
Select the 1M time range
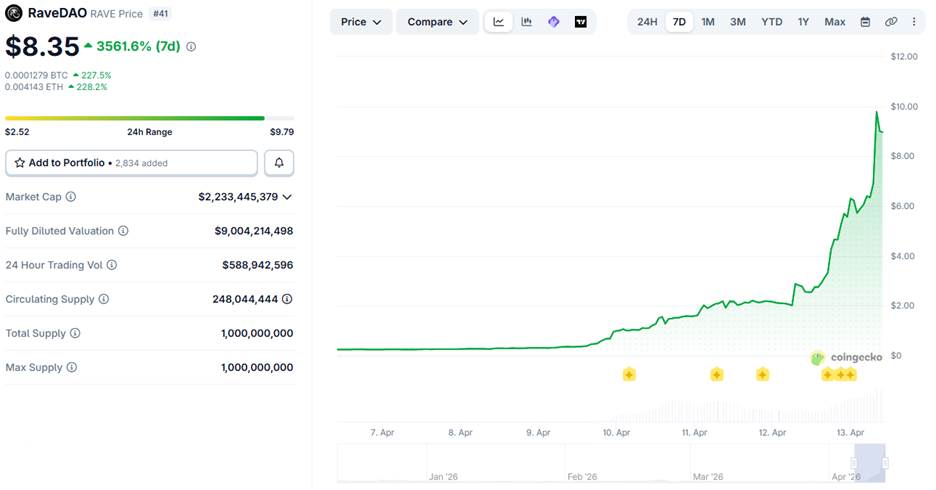coord(708,22)
